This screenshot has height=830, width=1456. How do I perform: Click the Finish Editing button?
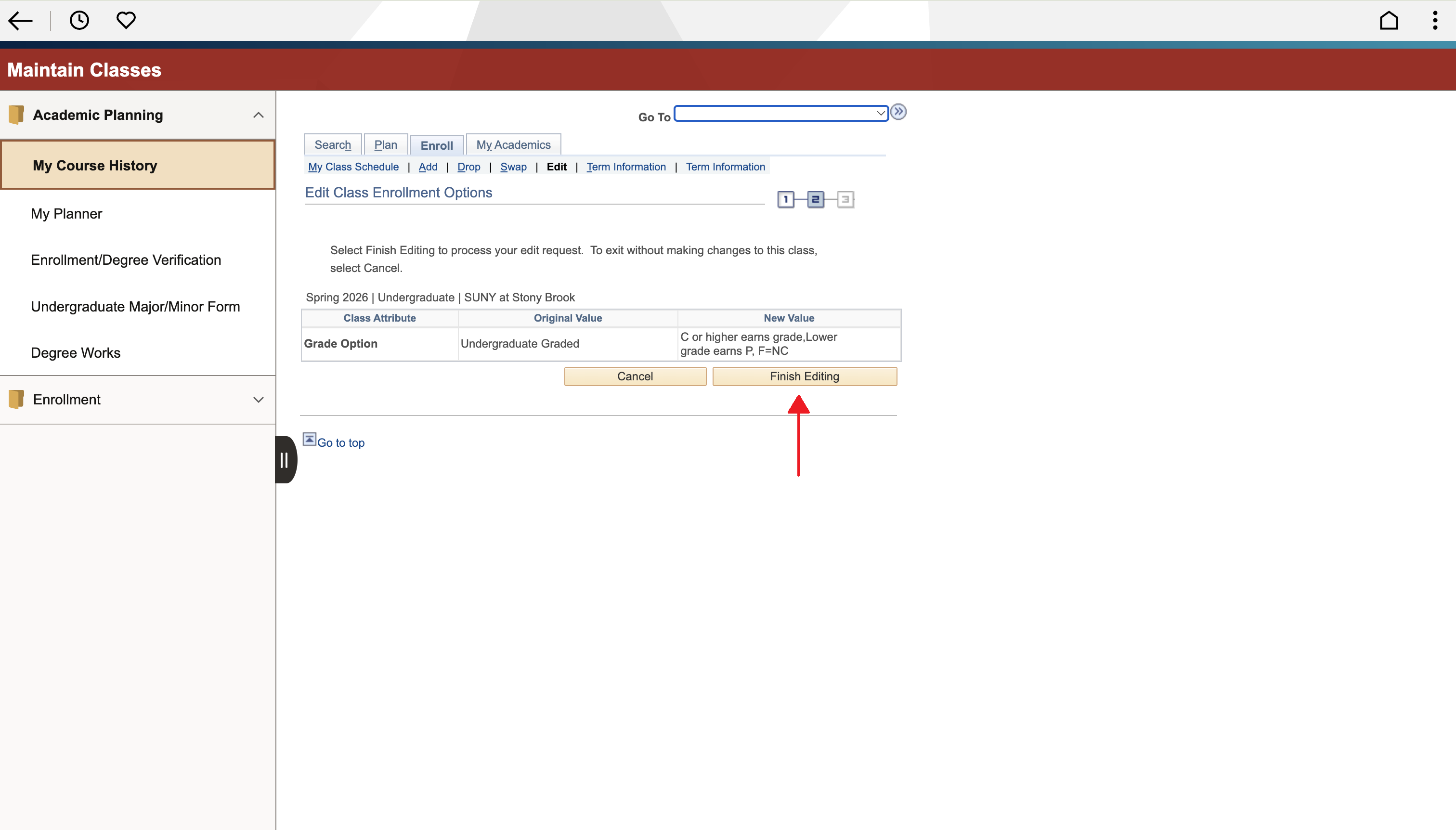click(805, 376)
